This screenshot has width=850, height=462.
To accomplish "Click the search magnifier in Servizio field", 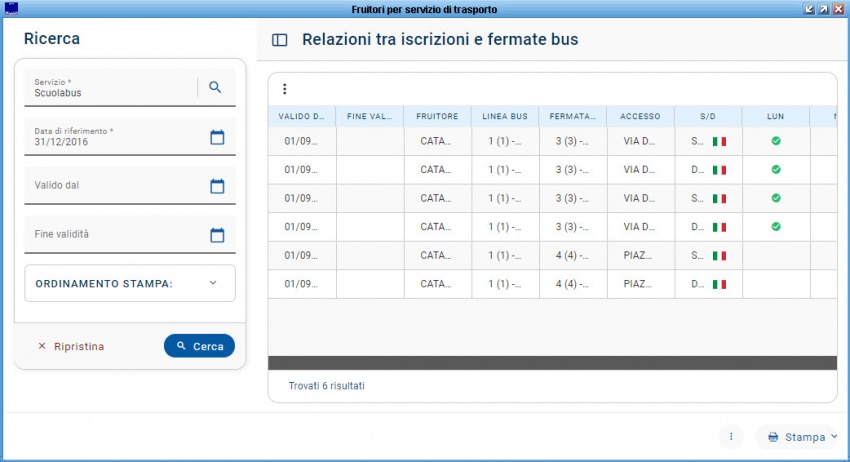I will point(215,87).
